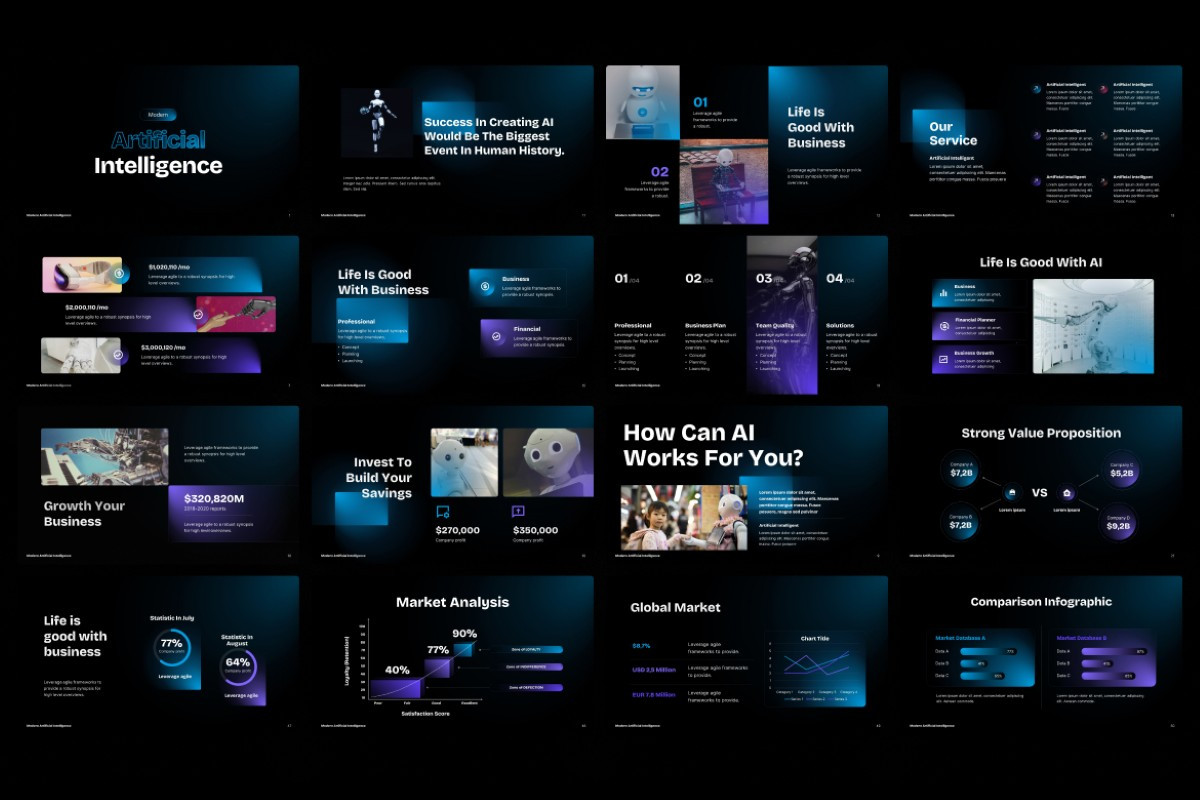Open the How Can AI Works For You slide

click(747, 484)
